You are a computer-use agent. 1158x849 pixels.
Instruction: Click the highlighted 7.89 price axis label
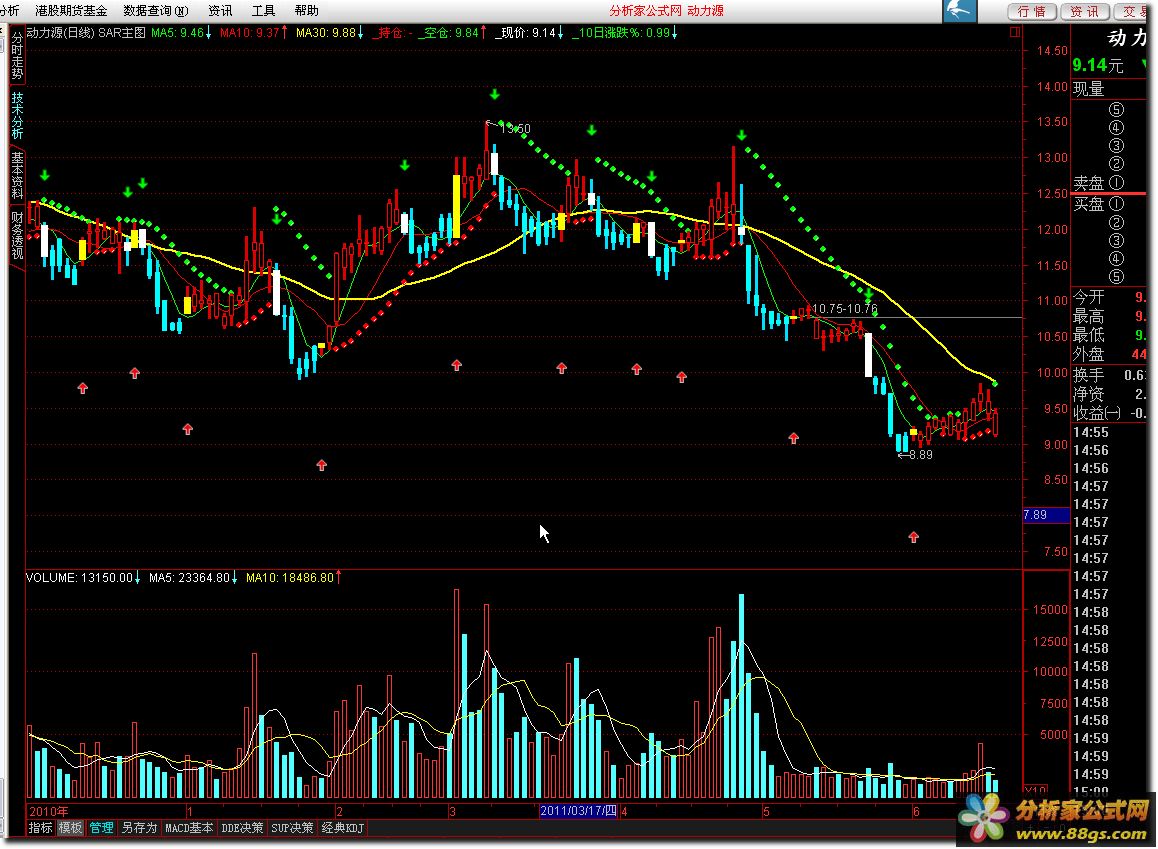tap(1046, 515)
